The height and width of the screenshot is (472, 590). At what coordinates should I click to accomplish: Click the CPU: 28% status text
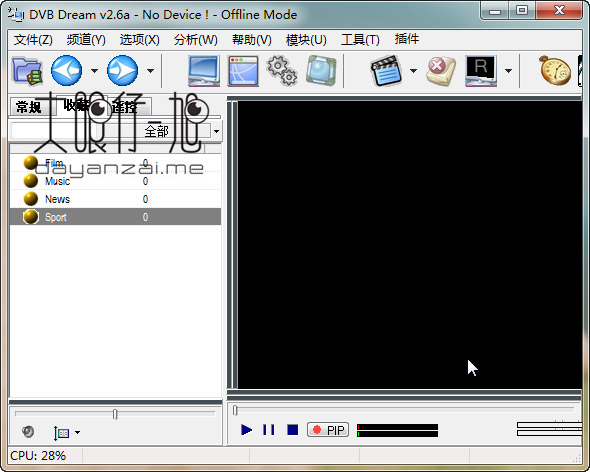click(38, 455)
